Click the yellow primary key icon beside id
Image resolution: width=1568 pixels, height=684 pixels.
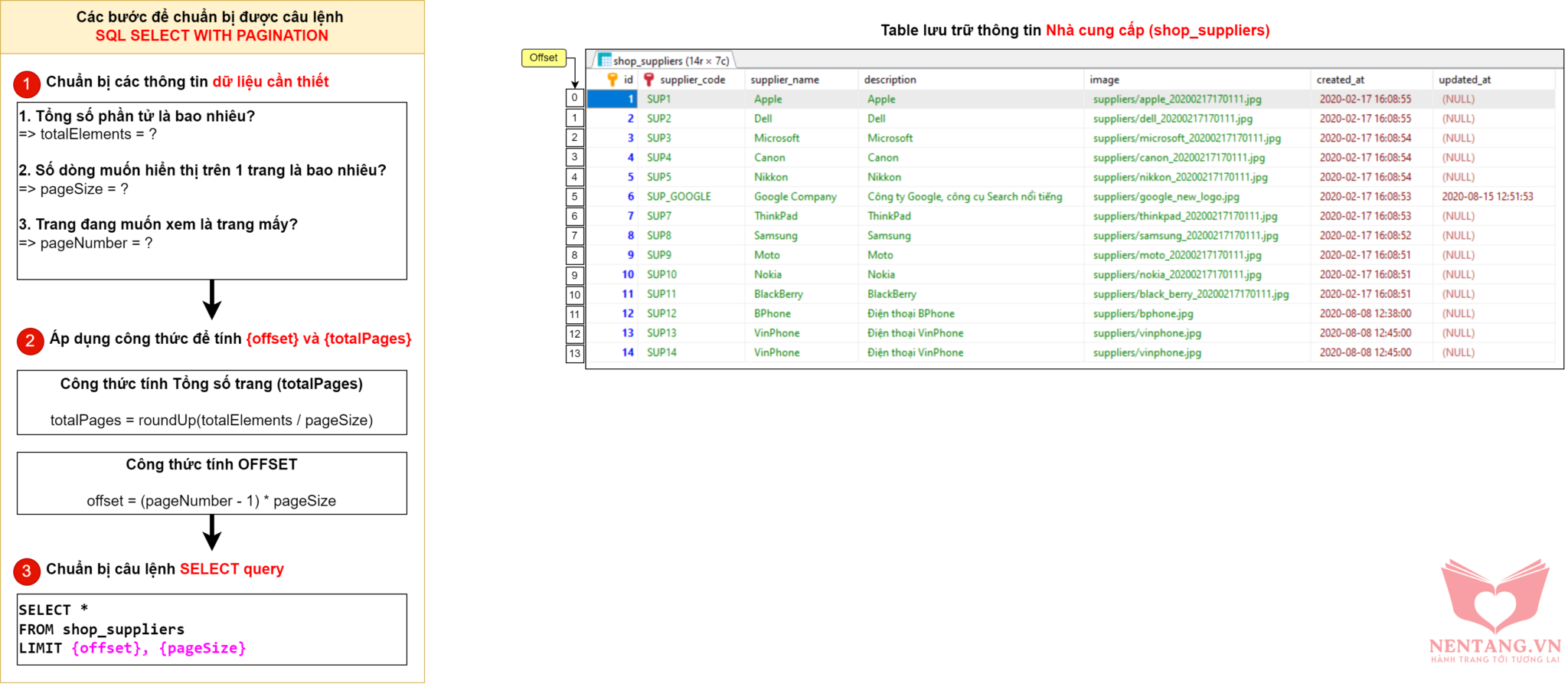point(612,80)
